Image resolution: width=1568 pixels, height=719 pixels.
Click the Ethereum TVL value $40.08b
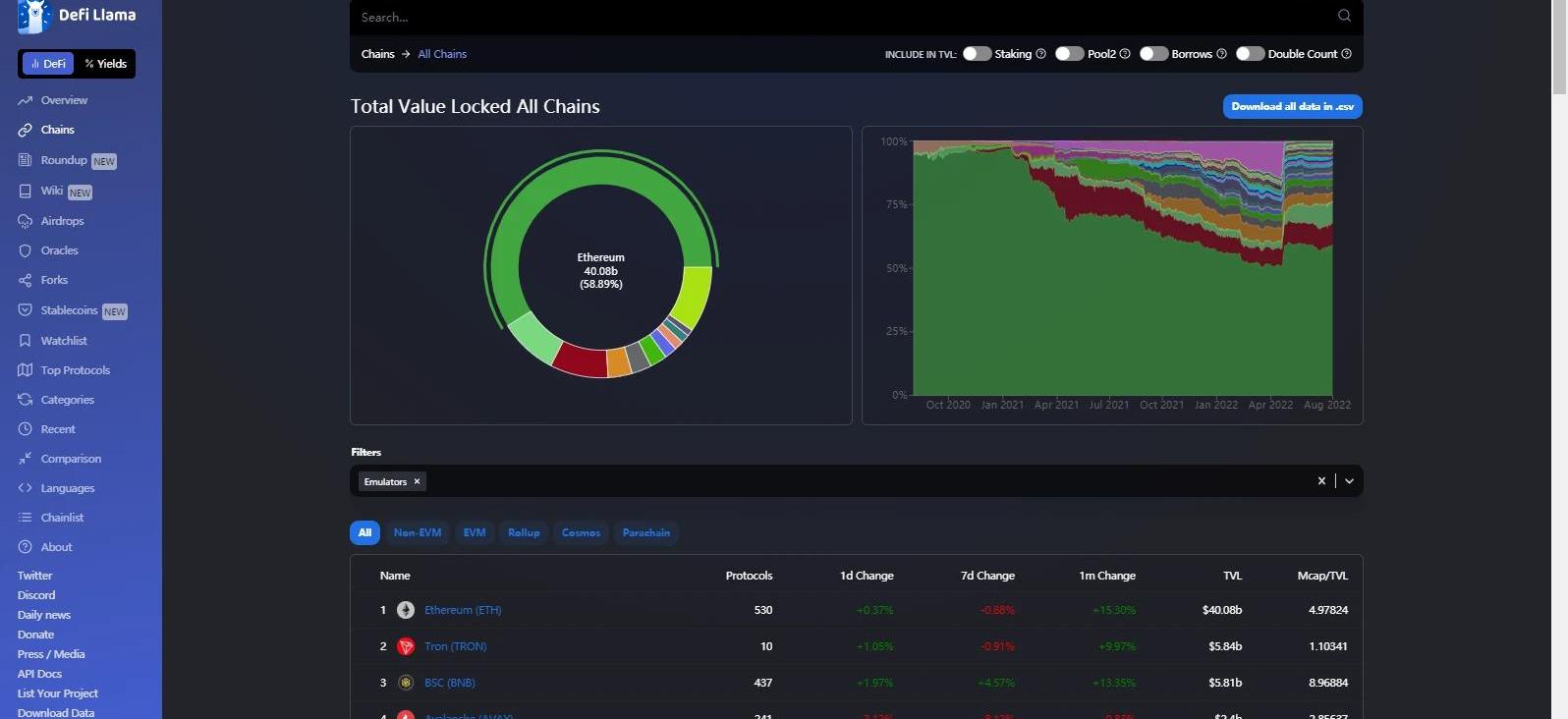1222,610
